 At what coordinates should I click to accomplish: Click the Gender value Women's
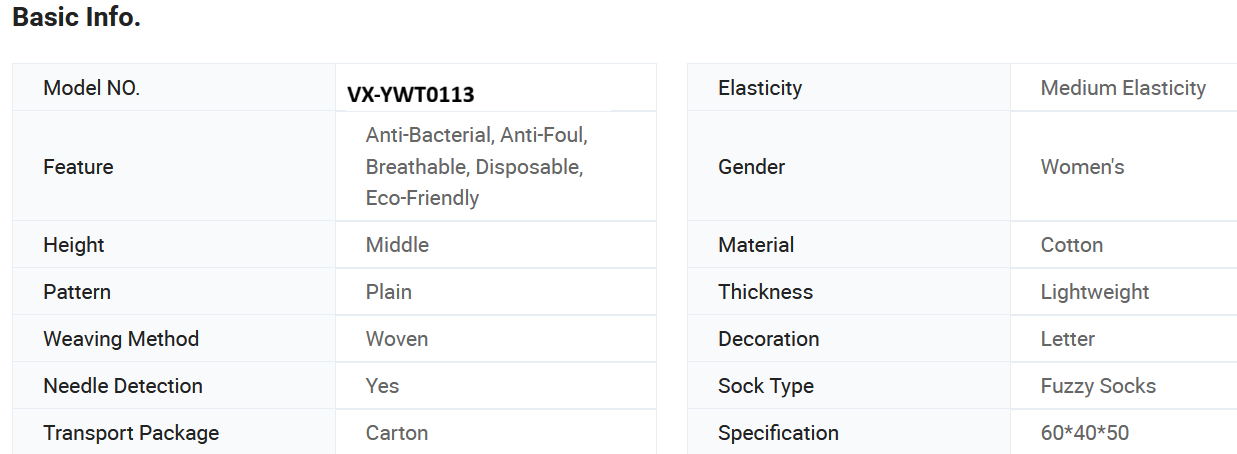tap(1082, 167)
